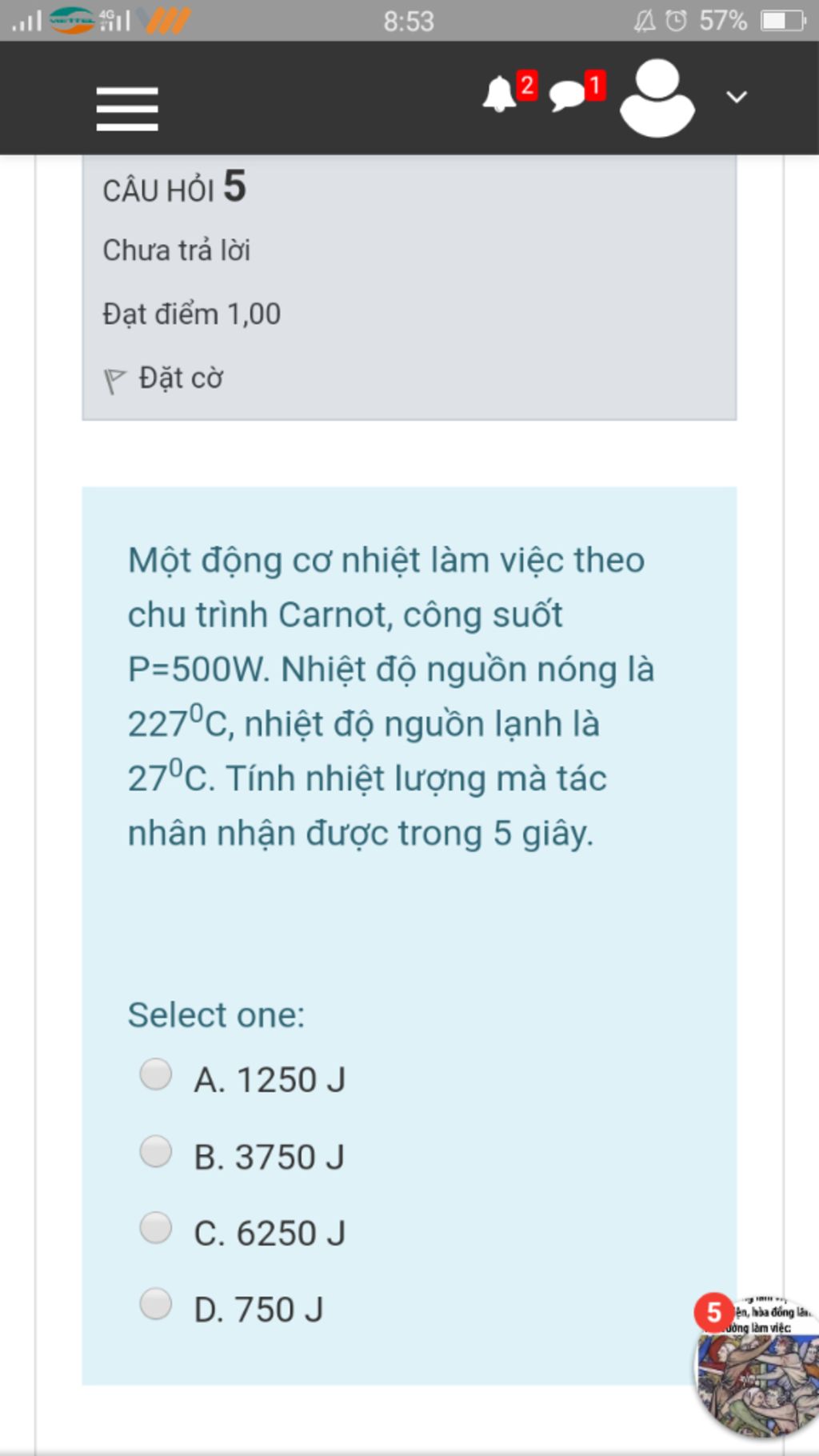The image size is (819, 1456).
Task: Select answer A. 1250 J
Action: tap(155, 1074)
